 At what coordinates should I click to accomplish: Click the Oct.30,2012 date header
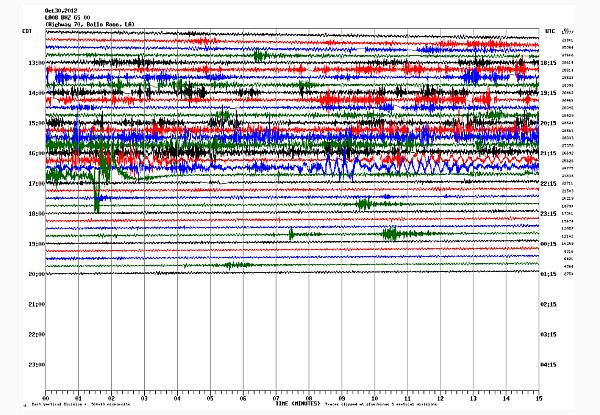62,10
